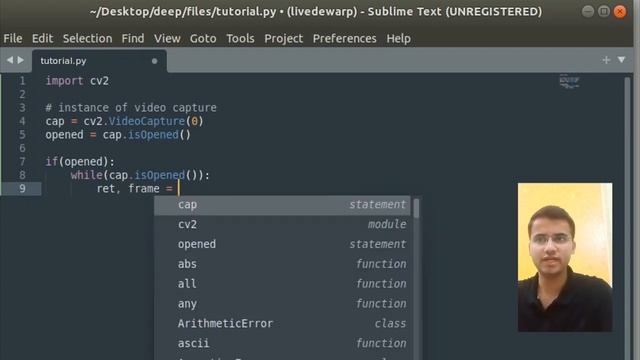Click the '# instance of video capture' comment
Image resolution: width=640 pixels, height=360 pixels.
131,108
